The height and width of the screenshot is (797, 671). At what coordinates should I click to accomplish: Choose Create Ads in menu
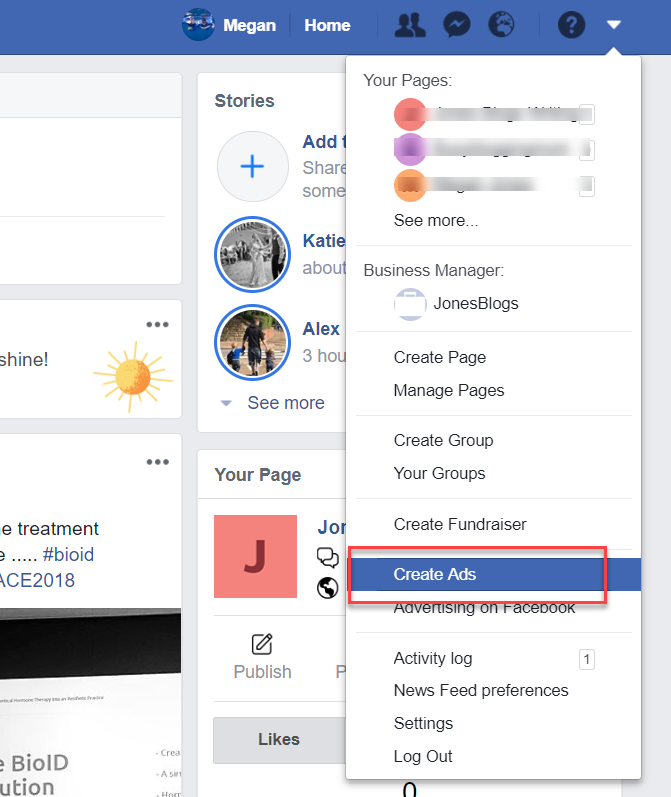coord(494,574)
